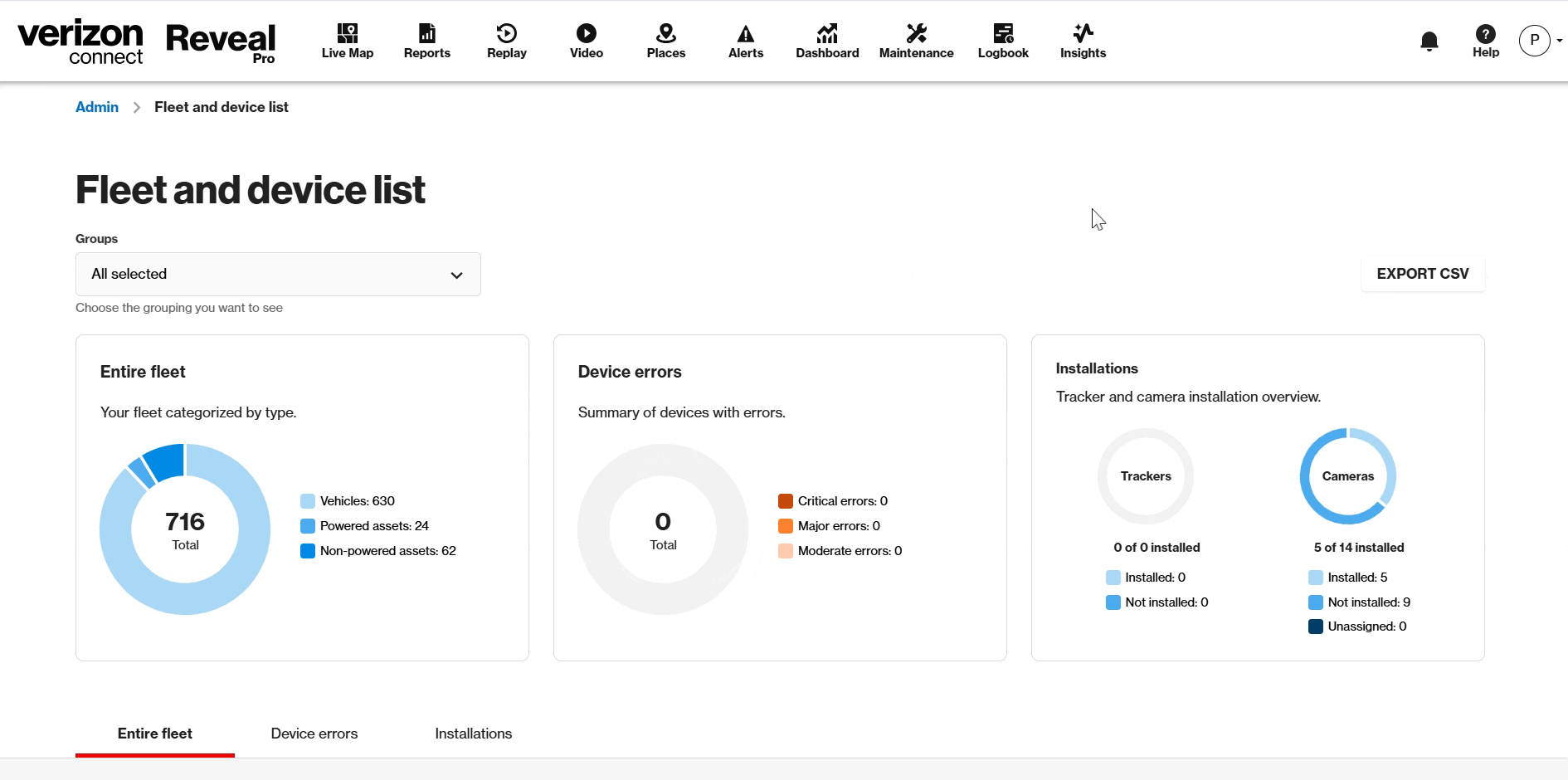
Task: Open the Replay icon
Action: click(507, 33)
